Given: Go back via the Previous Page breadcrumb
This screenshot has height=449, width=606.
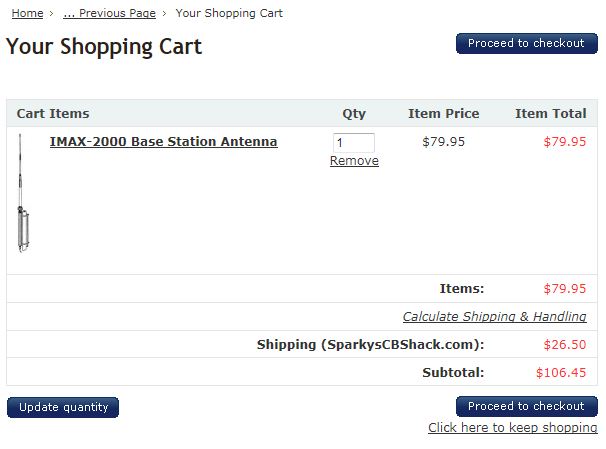Looking at the screenshot, I should tap(109, 13).
